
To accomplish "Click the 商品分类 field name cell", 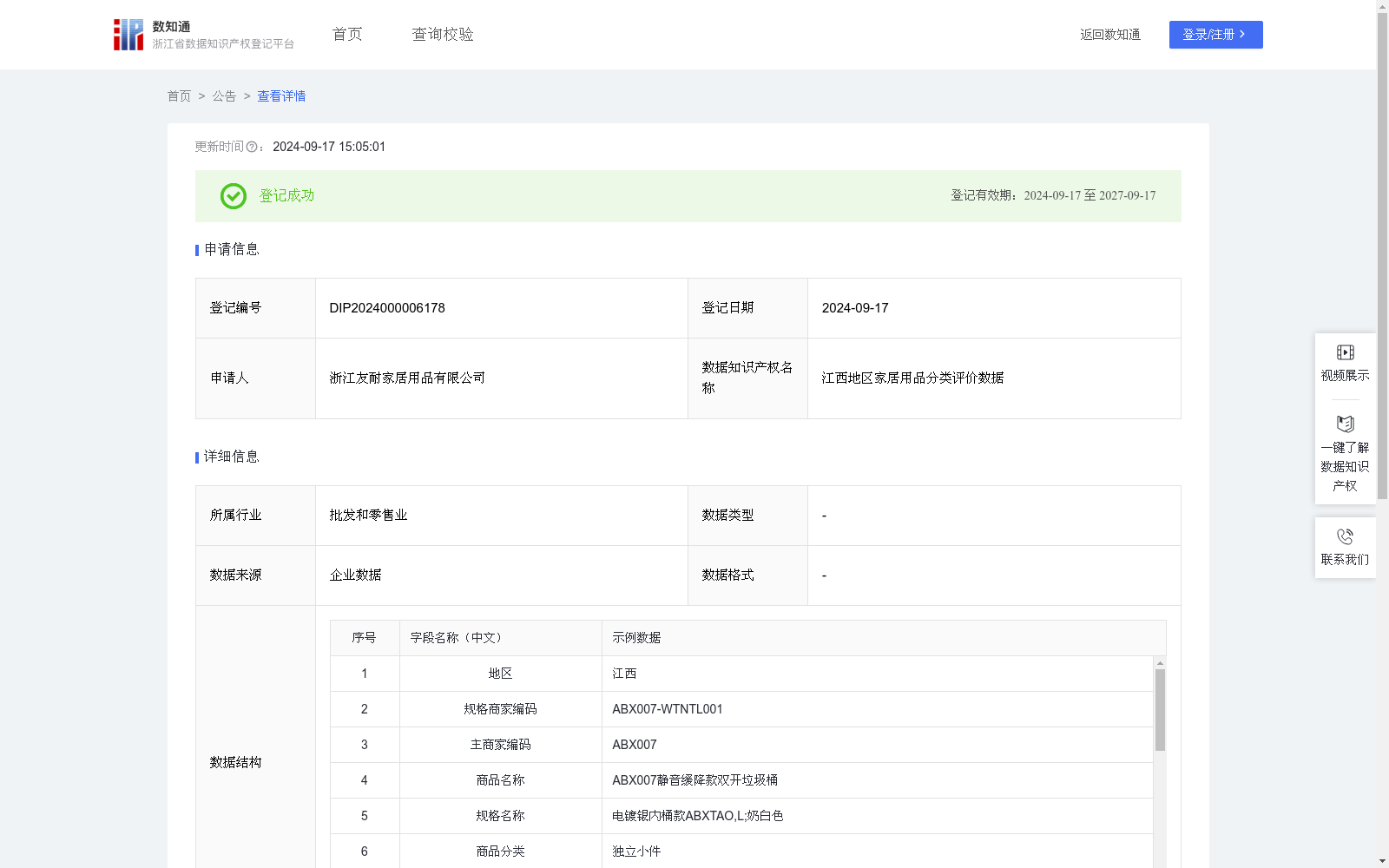I will (501, 852).
